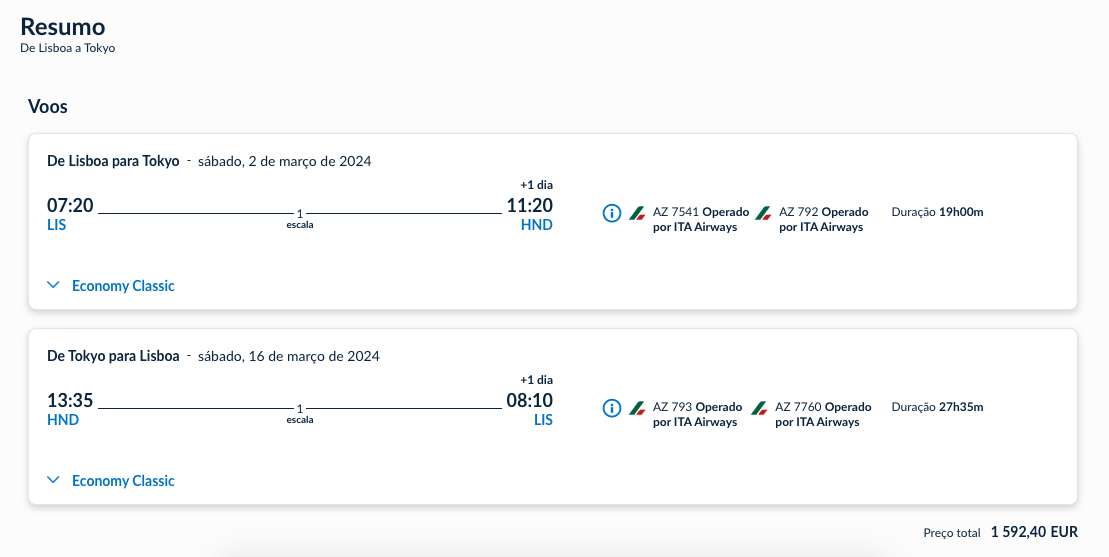Expand chevron next to outbound Economy Classic
The image size is (1109, 557).
tap(54, 286)
